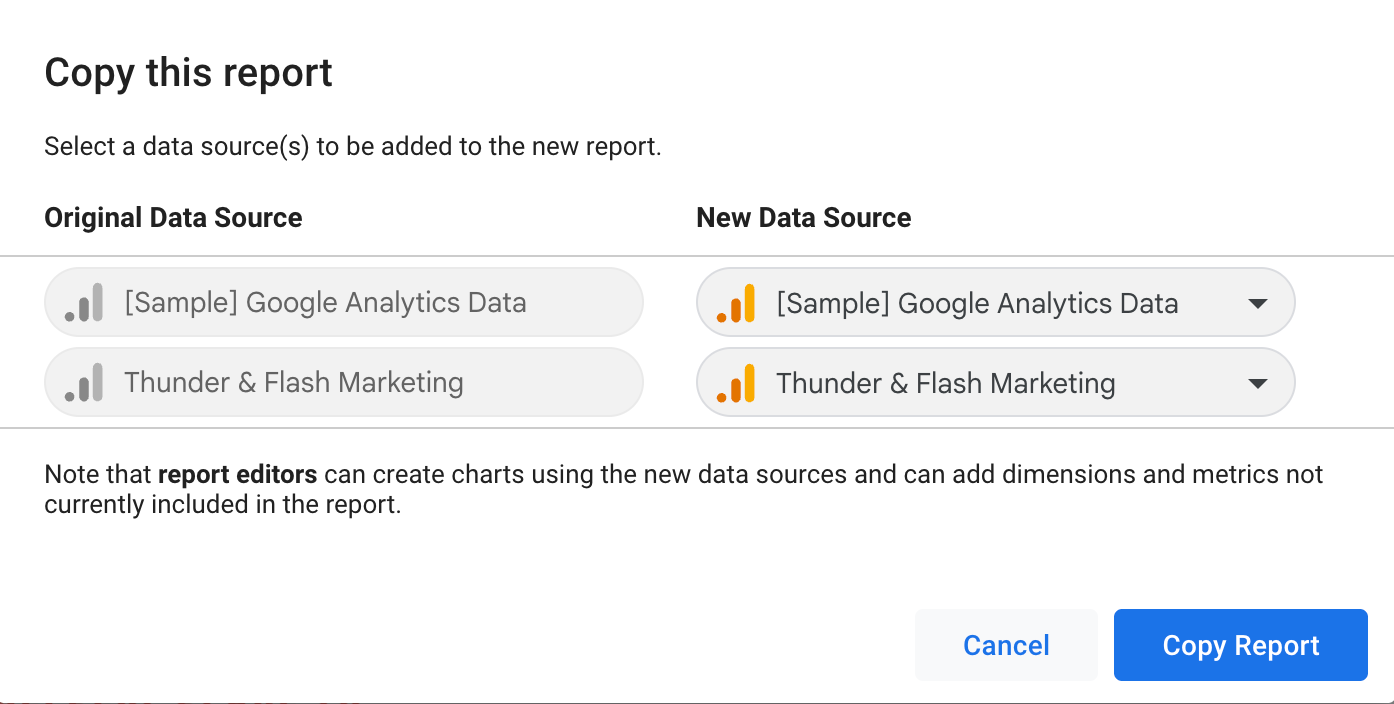This screenshot has height=704, width=1394.
Task: Open the new [Sample] Google Analytics Data source selector
Action: 996,302
